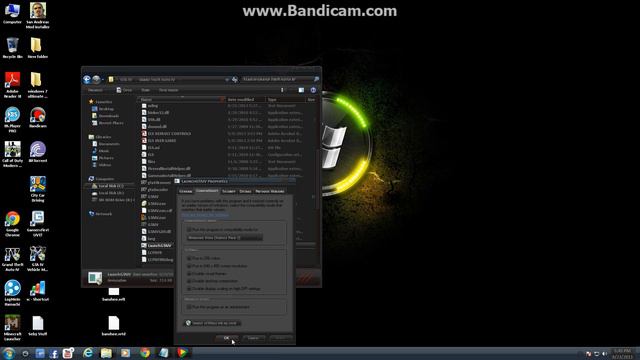Launch GTA IV Vehicle Mod shortcut
Screen dimensions: 640x360
37,258
